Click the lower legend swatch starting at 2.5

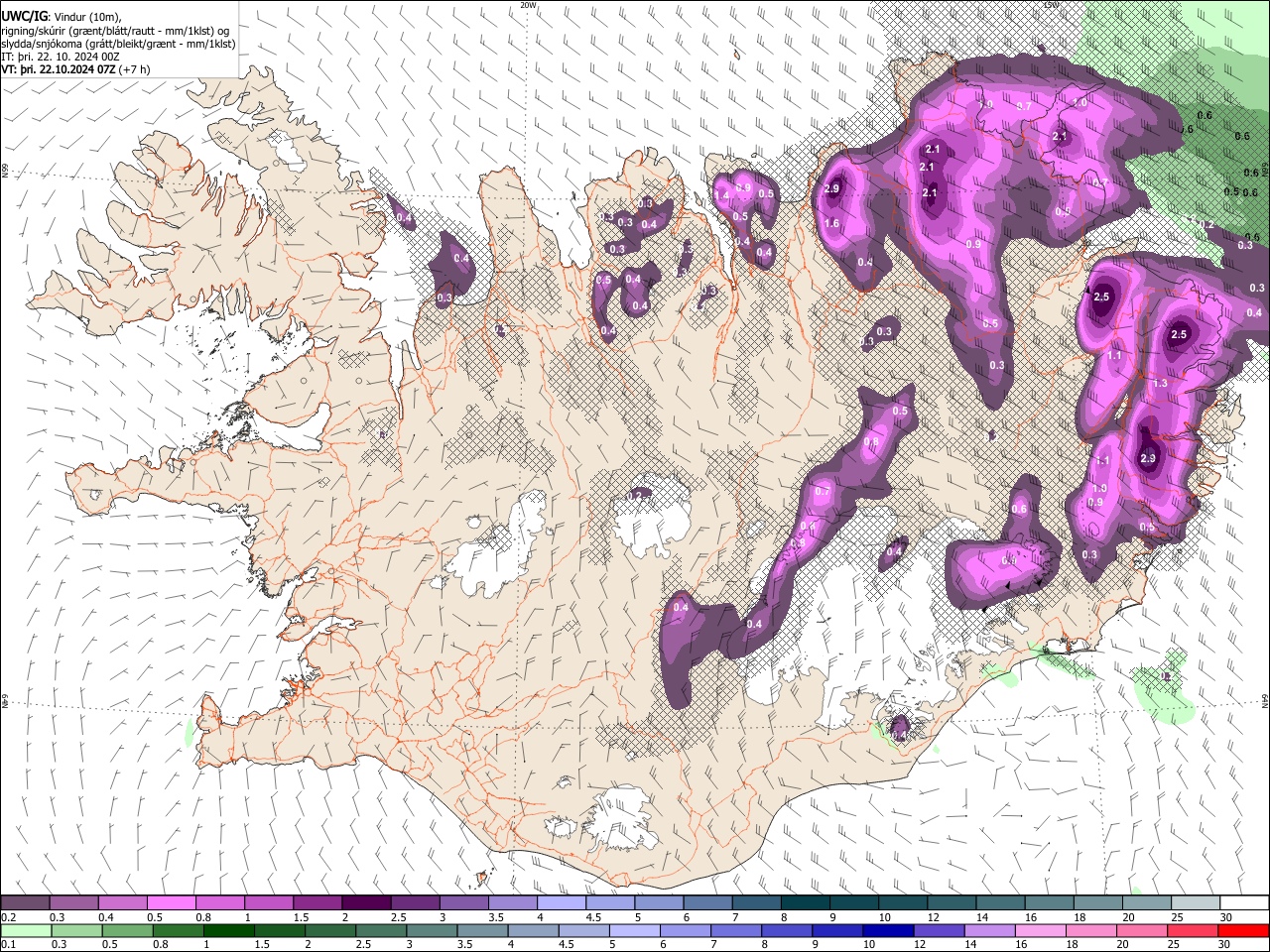pos(380,930)
